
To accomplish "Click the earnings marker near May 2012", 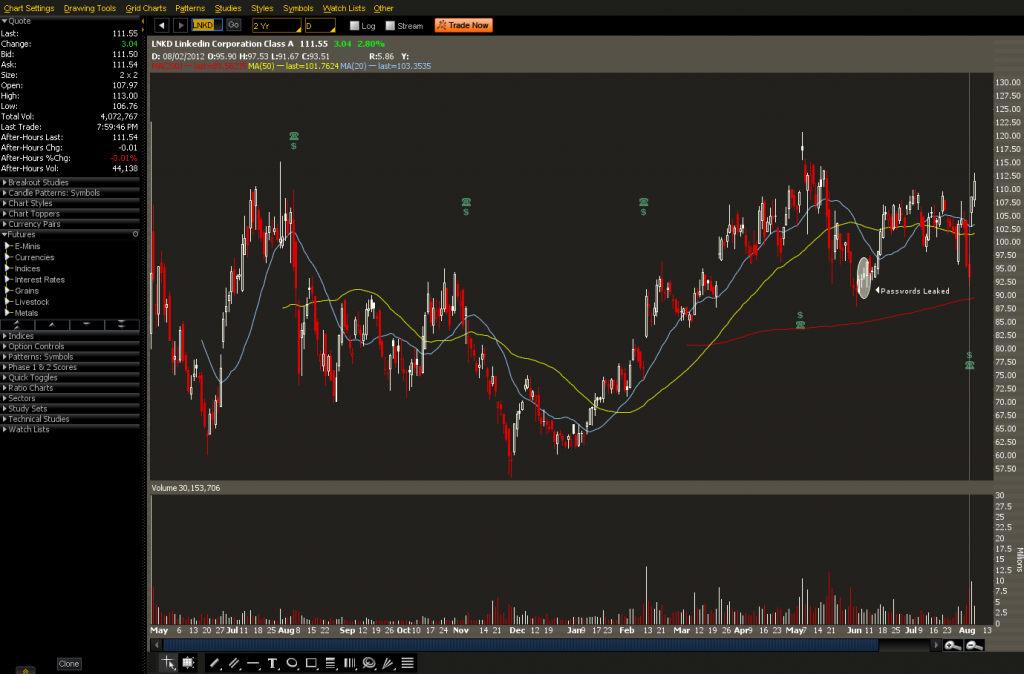I will click(800, 320).
